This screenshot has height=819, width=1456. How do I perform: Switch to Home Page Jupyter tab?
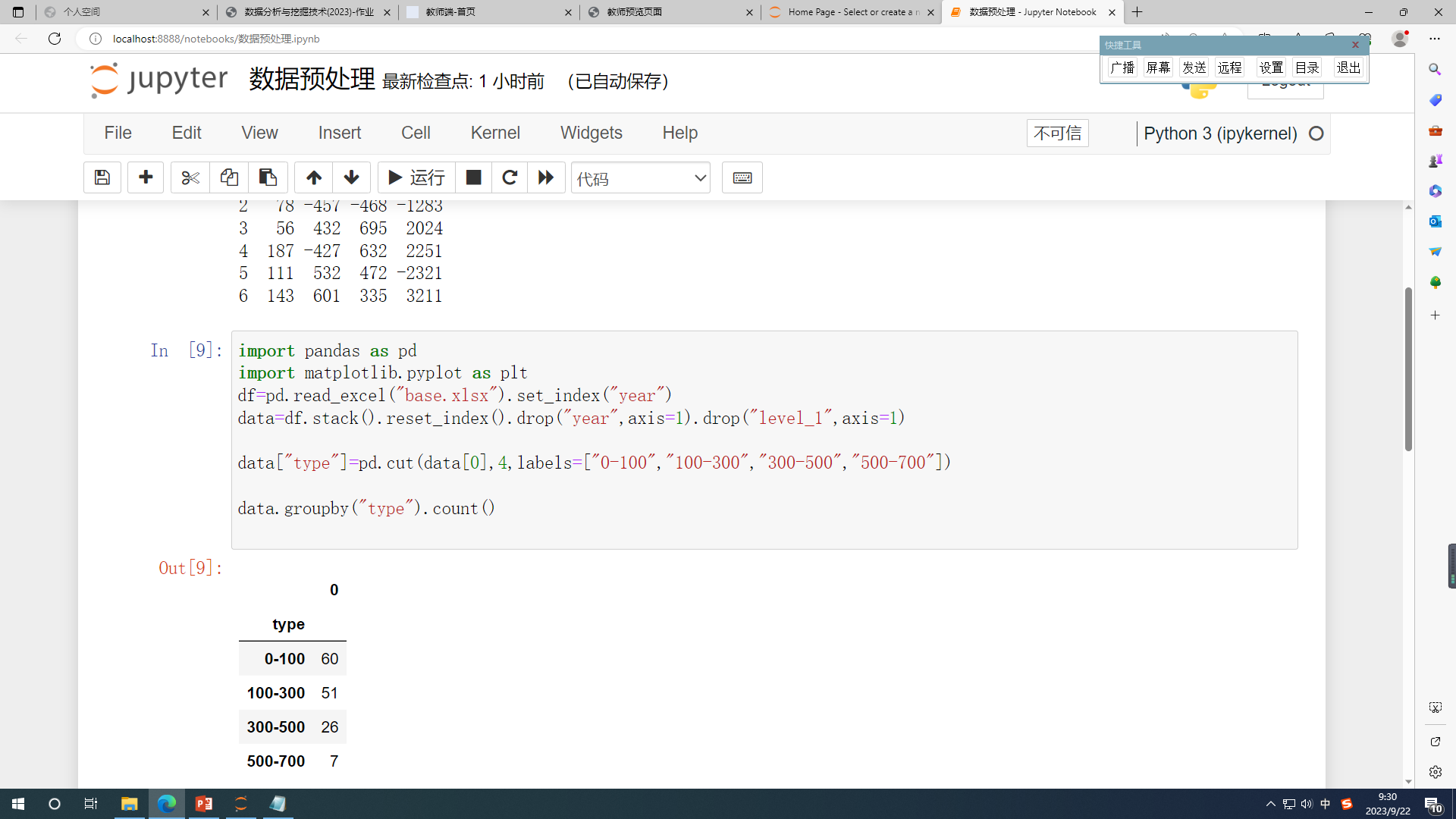pos(851,12)
